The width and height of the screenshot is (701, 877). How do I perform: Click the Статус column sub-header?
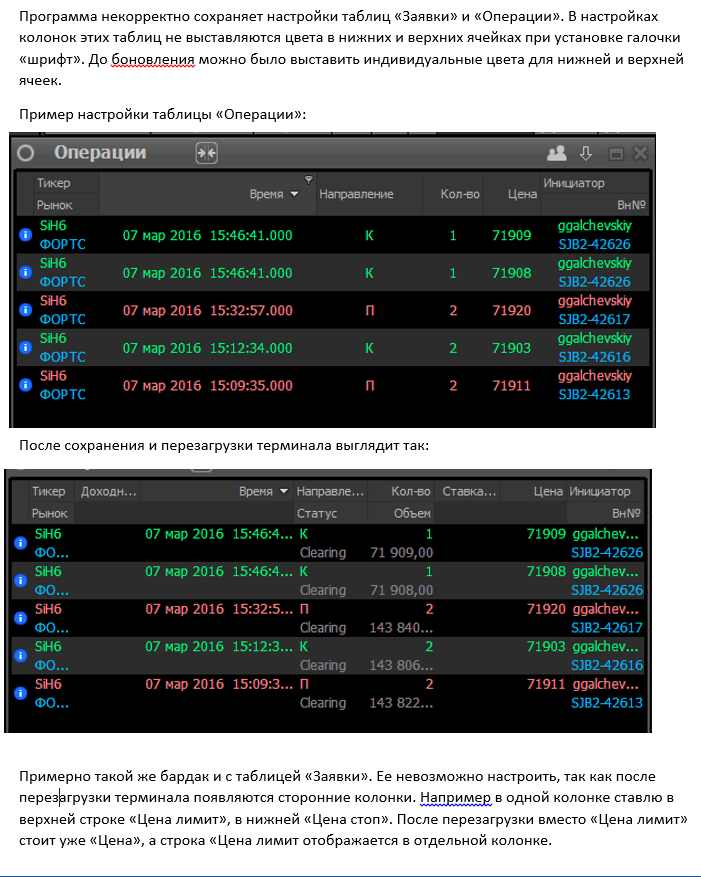(x=318, y=513)
